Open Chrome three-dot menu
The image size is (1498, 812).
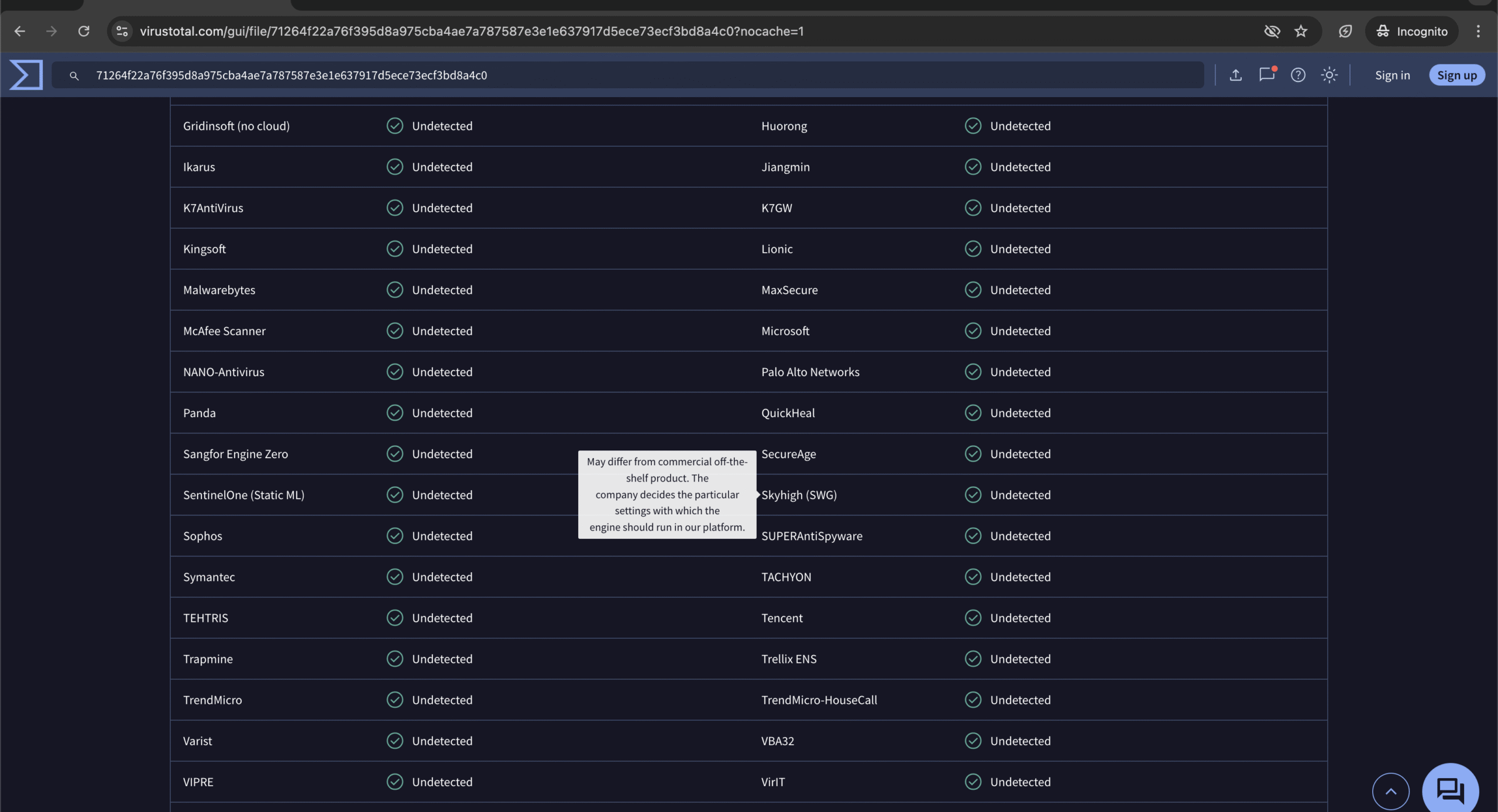tap(1478, 31)
